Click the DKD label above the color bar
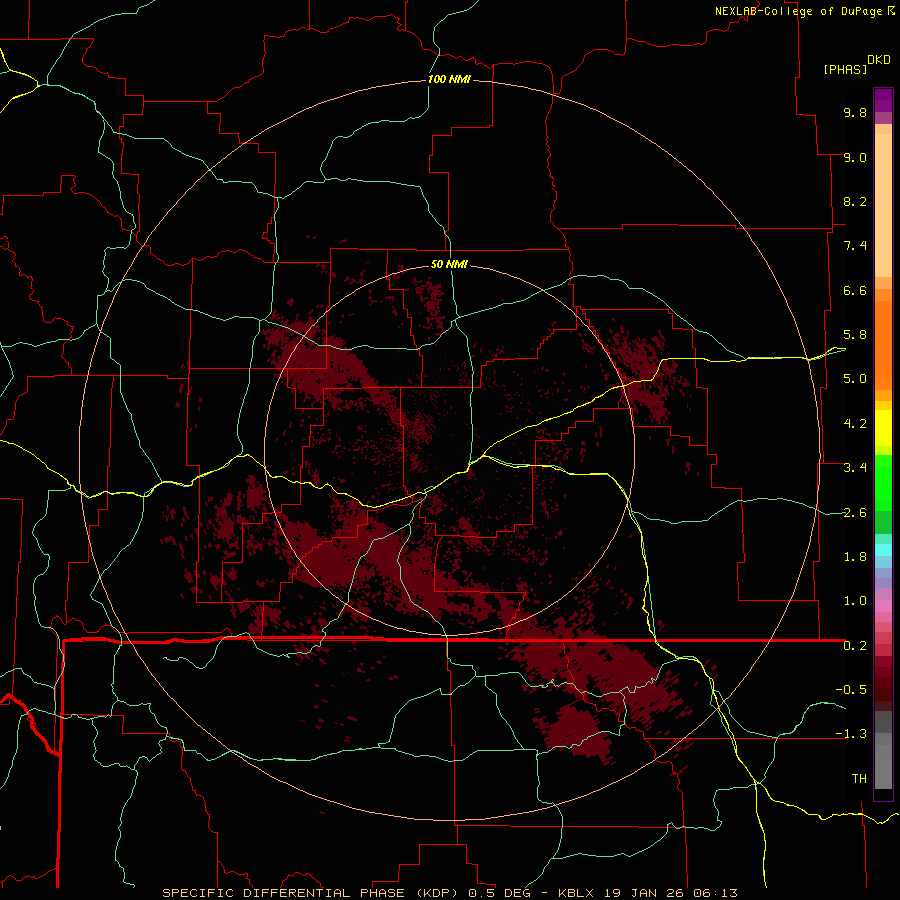The height and width of the screenshot is (900, 900). (x=879, y=60)
